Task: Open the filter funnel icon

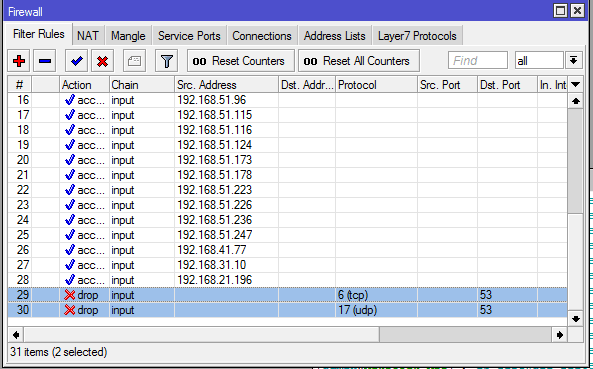Action: point(166,61)
